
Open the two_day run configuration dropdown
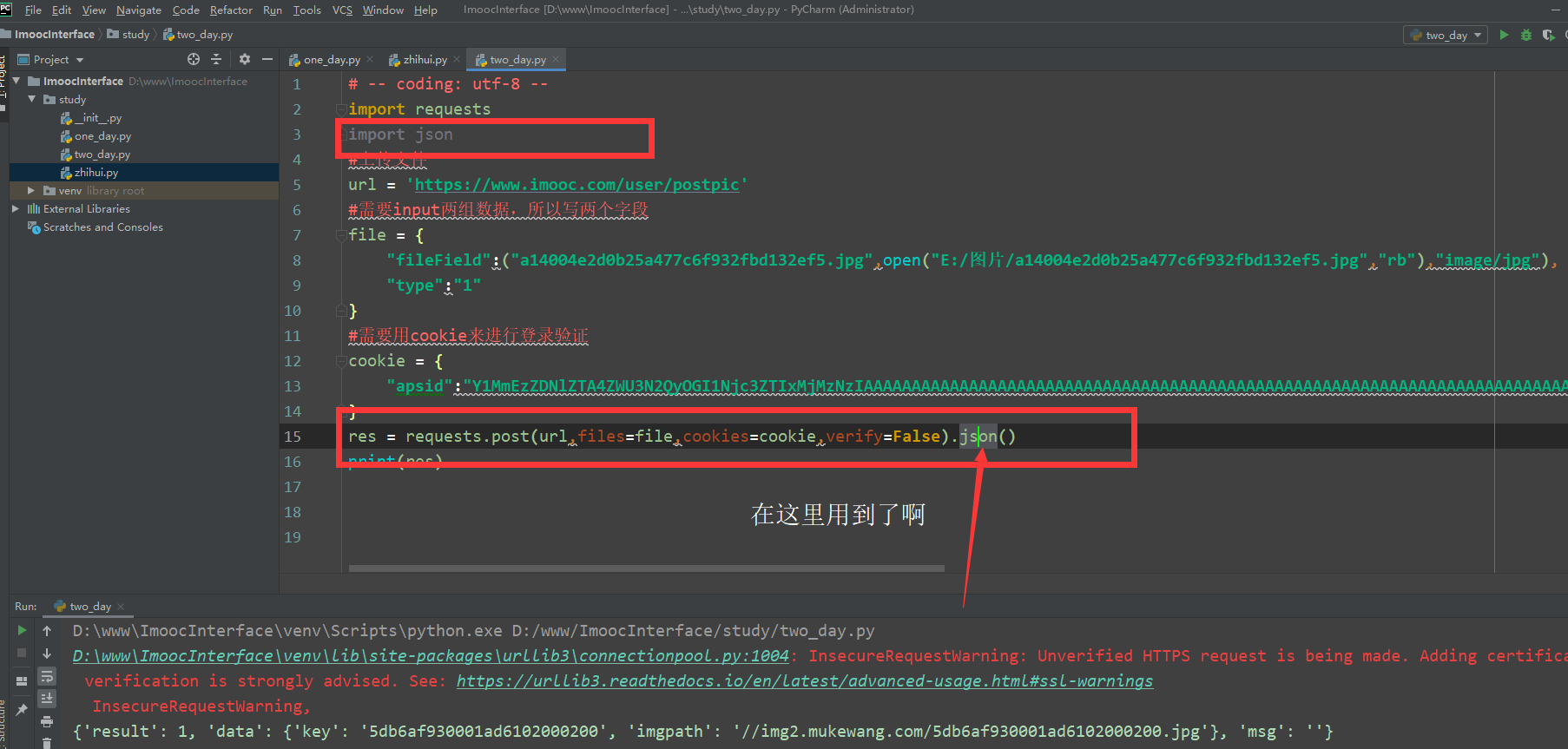pyautogui.click(x=1446, y=35)
